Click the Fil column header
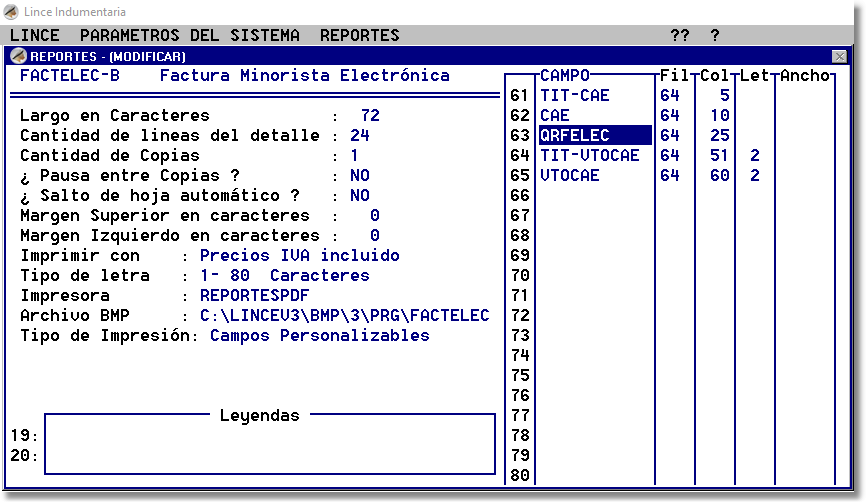Screen dimensions: 866x504 tap(674, 76)
